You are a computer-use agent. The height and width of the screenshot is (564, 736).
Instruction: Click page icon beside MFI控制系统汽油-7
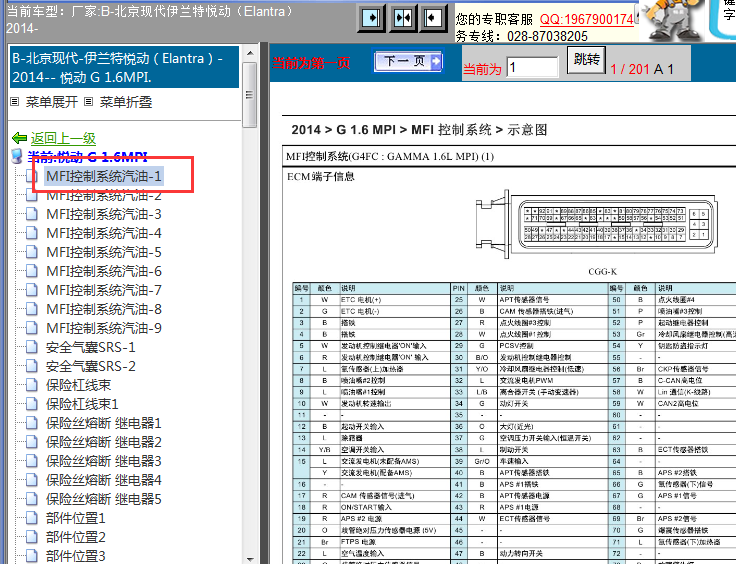(x=32, y=290)
